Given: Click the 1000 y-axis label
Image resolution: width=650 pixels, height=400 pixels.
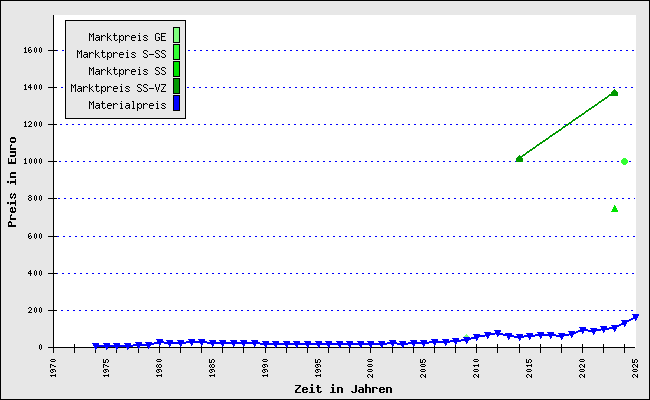Looking at the screenshot, I should click(x=33, y=161).
